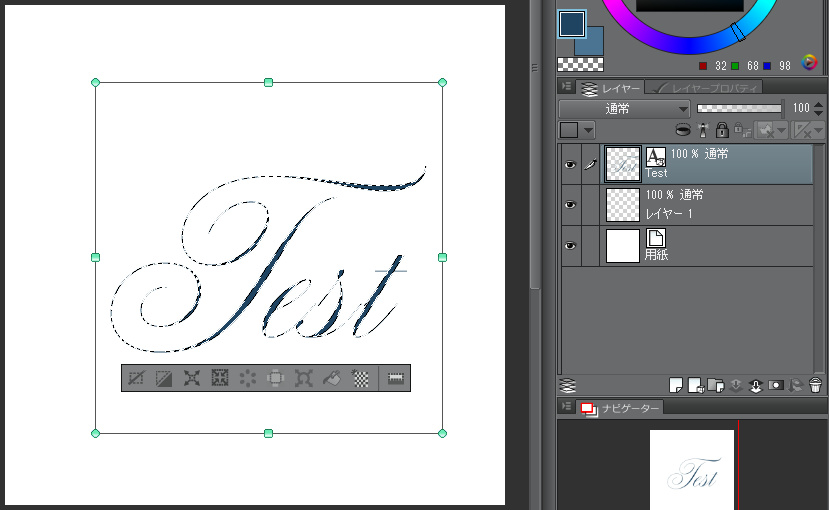The height and width of the screenshot is (510, 829).
Task: Create a new raster layer
Action: point(676,384)
